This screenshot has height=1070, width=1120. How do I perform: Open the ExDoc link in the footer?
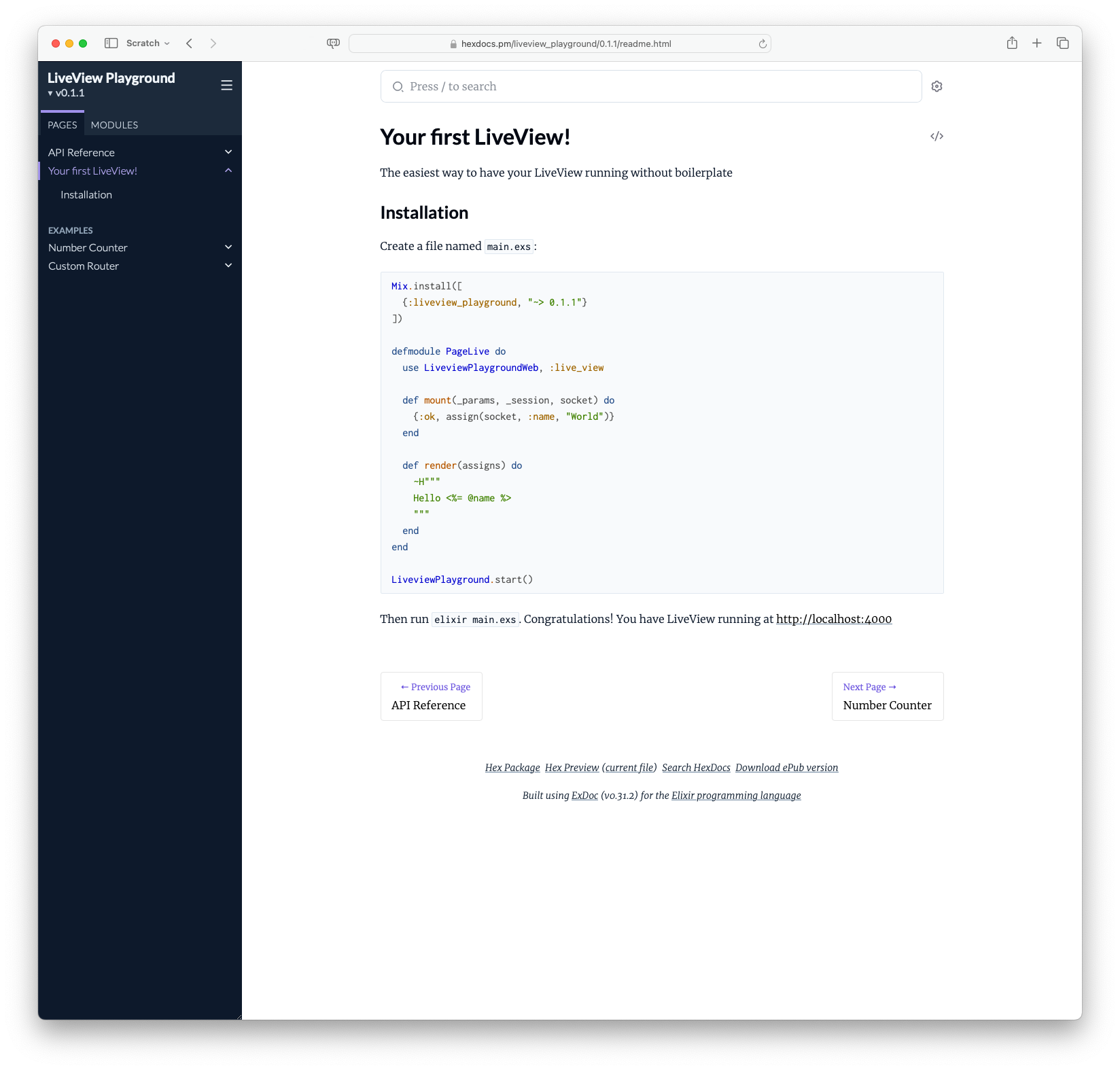pyautogui.click(x=584, y=796)
